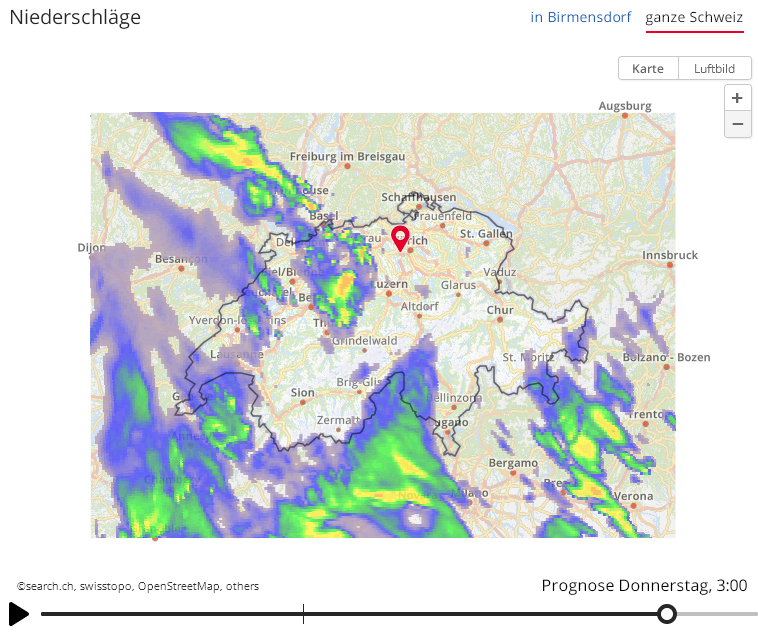The image size is (758, 636).
Task: Click the Augsburg city label
Action: tap(625, 106)
